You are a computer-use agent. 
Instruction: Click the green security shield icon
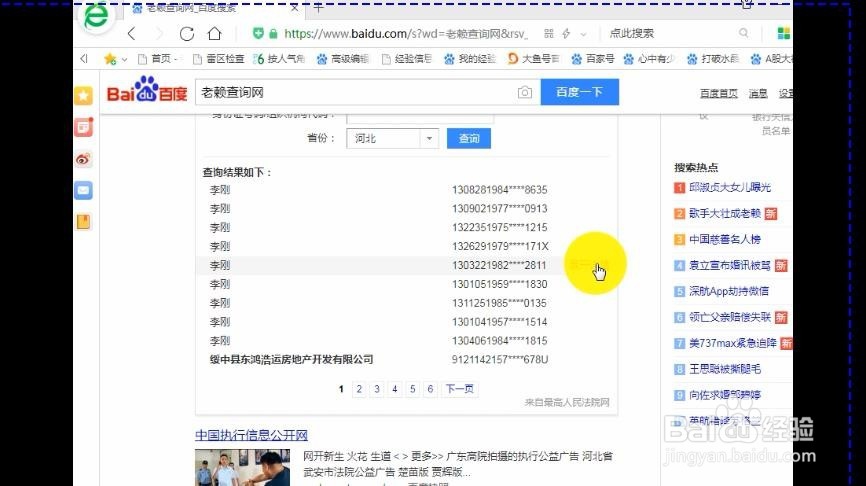click(258, 33)
